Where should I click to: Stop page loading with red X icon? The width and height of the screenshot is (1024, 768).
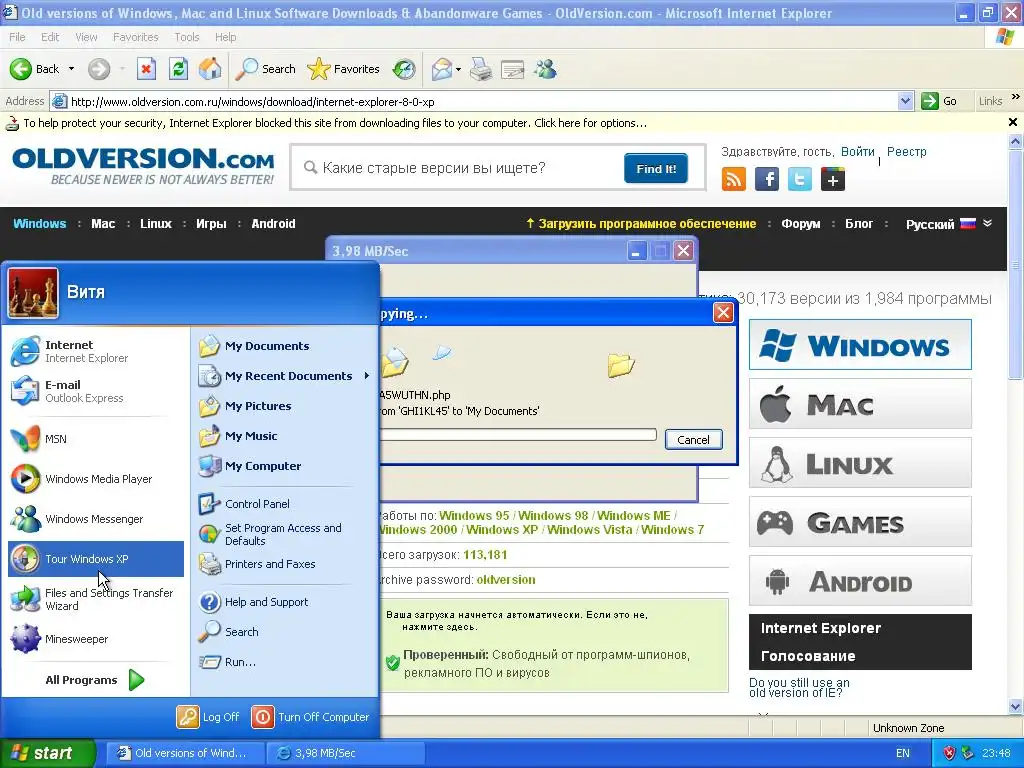[x=146, y=69]
